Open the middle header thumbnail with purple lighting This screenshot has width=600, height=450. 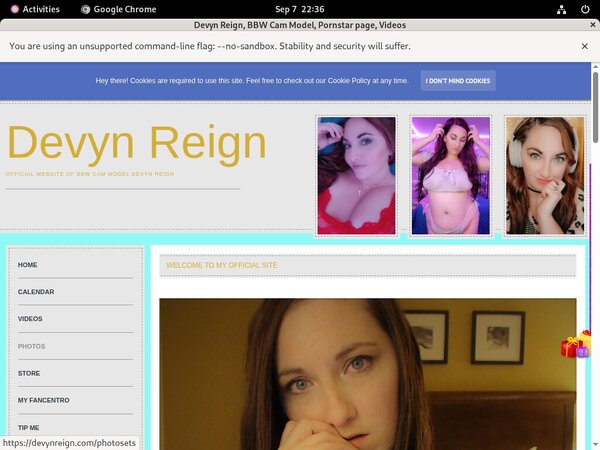[450, 176]
